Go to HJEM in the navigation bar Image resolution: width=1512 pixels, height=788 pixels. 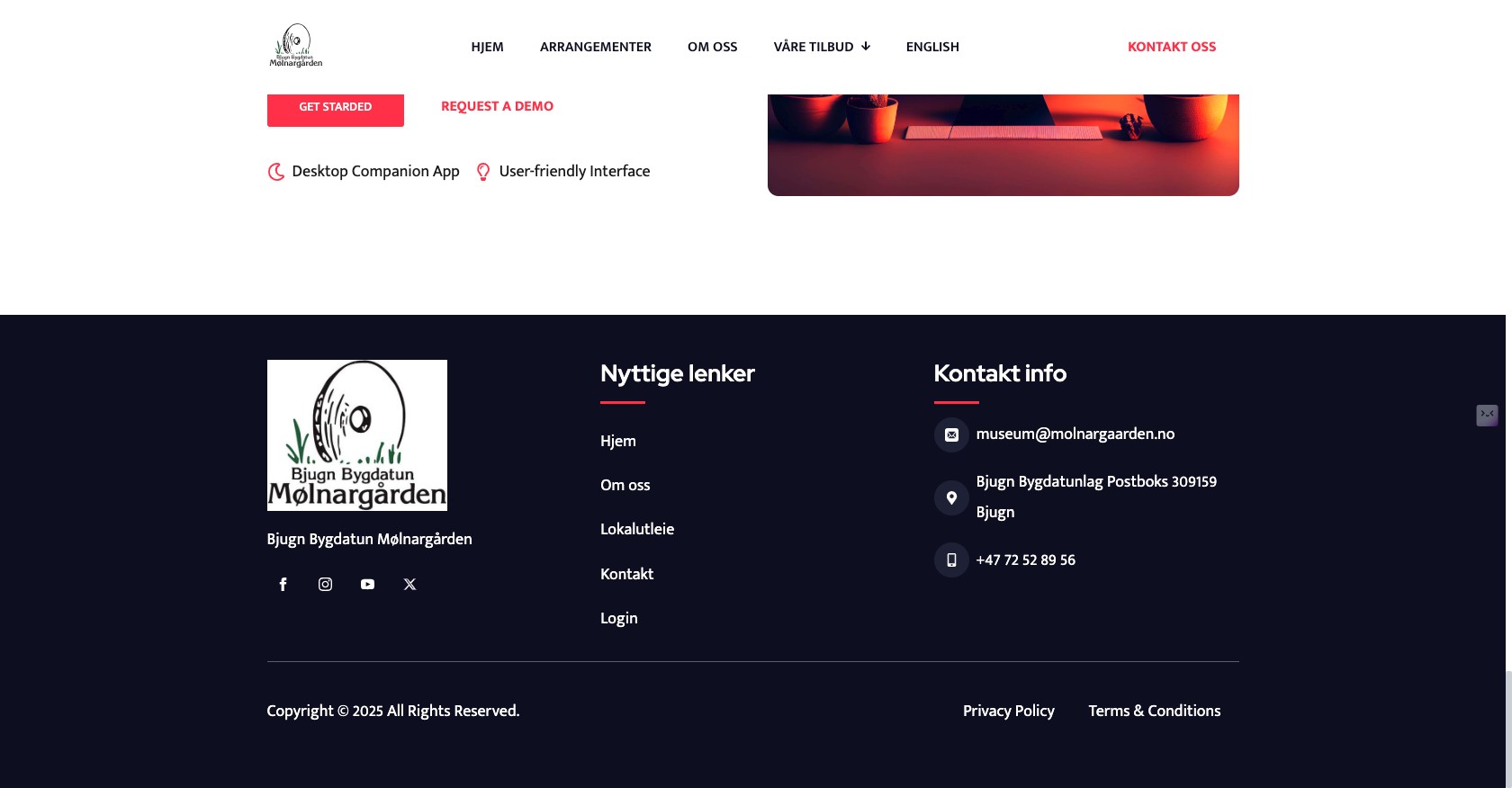487,47
